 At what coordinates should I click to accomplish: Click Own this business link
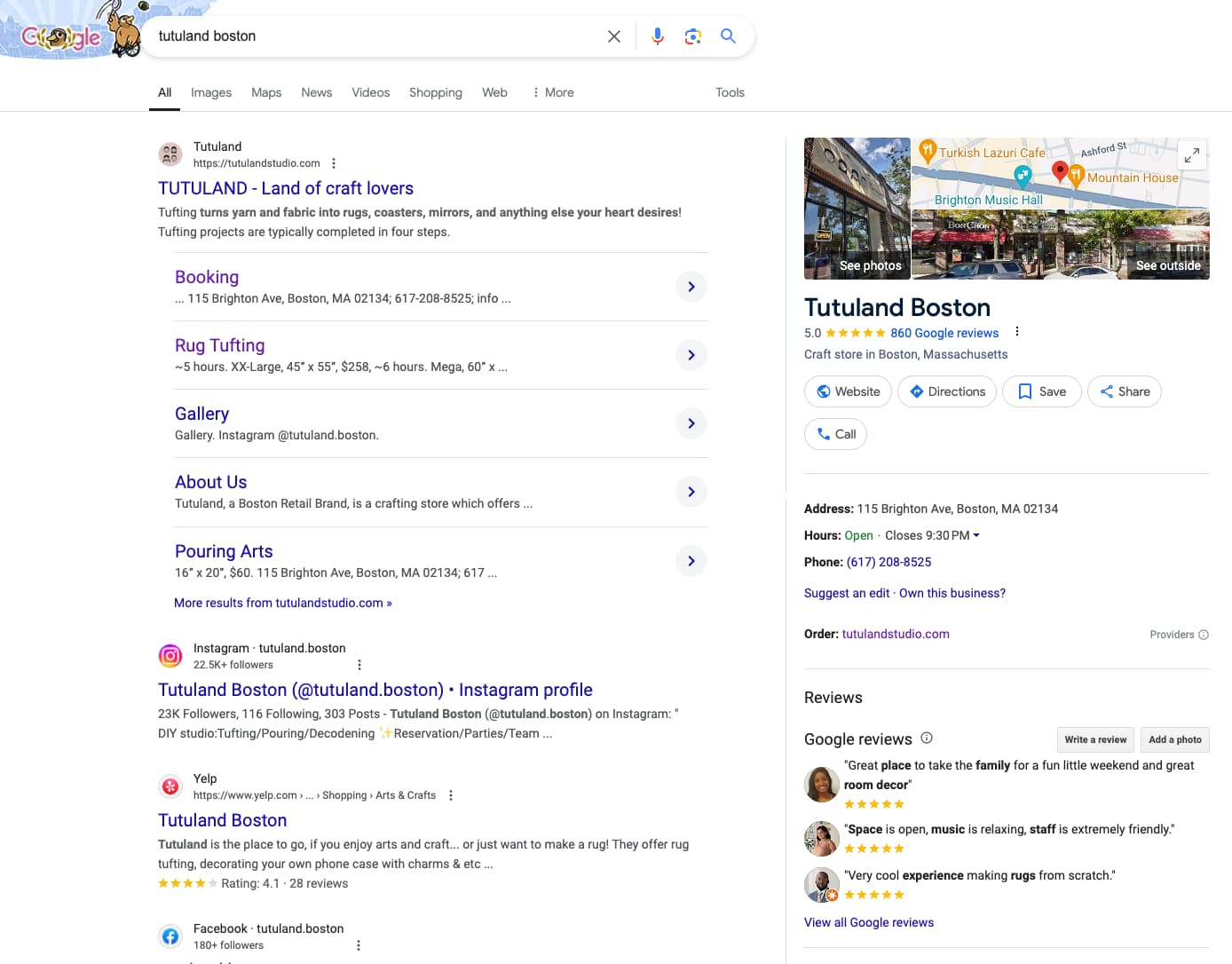(952, 593)
